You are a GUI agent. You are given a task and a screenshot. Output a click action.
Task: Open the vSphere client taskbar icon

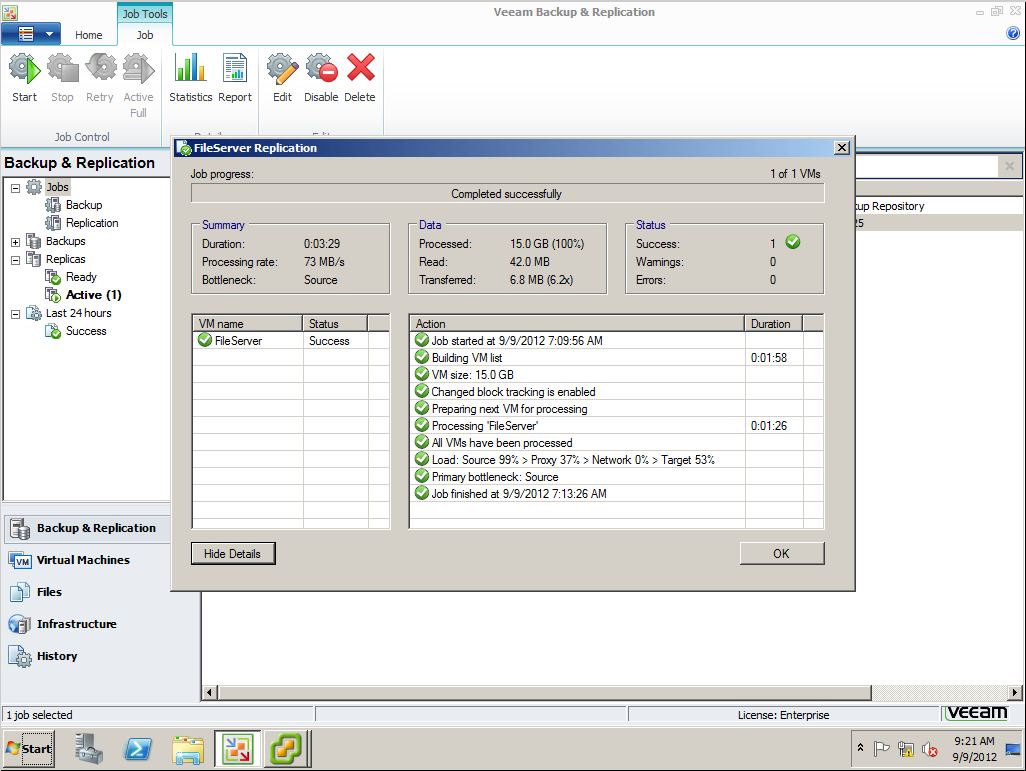(x=286, y=749)
